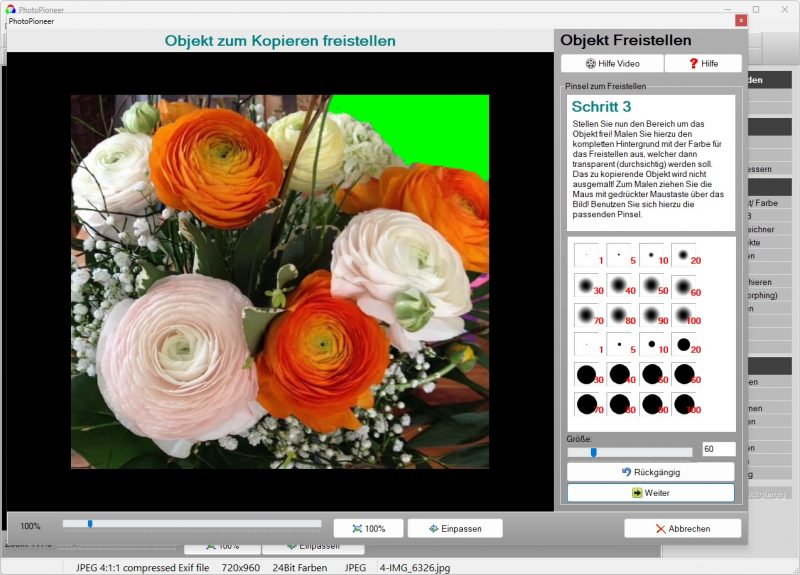The width and height of the screenshot is (800, 575).
Task: Fit image to view with Einpassen
Action: [455, 528]
